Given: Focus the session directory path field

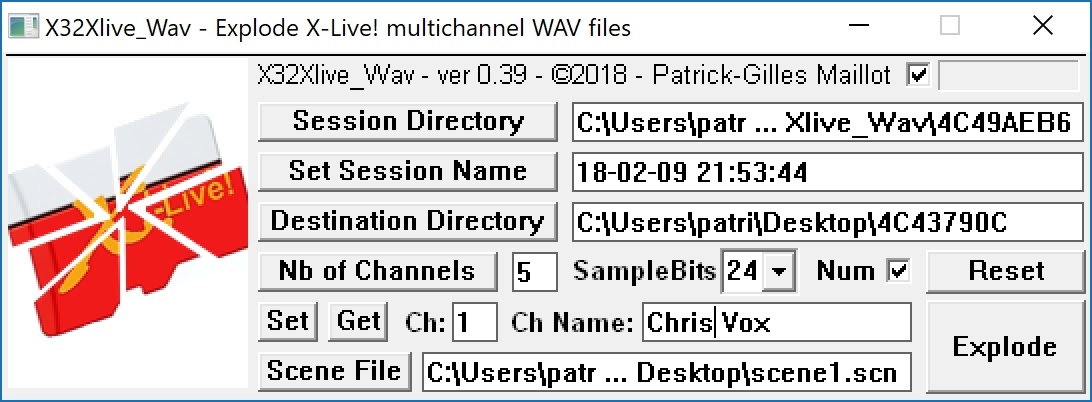Looking at the screenshot, I should (x=828, y=122).
